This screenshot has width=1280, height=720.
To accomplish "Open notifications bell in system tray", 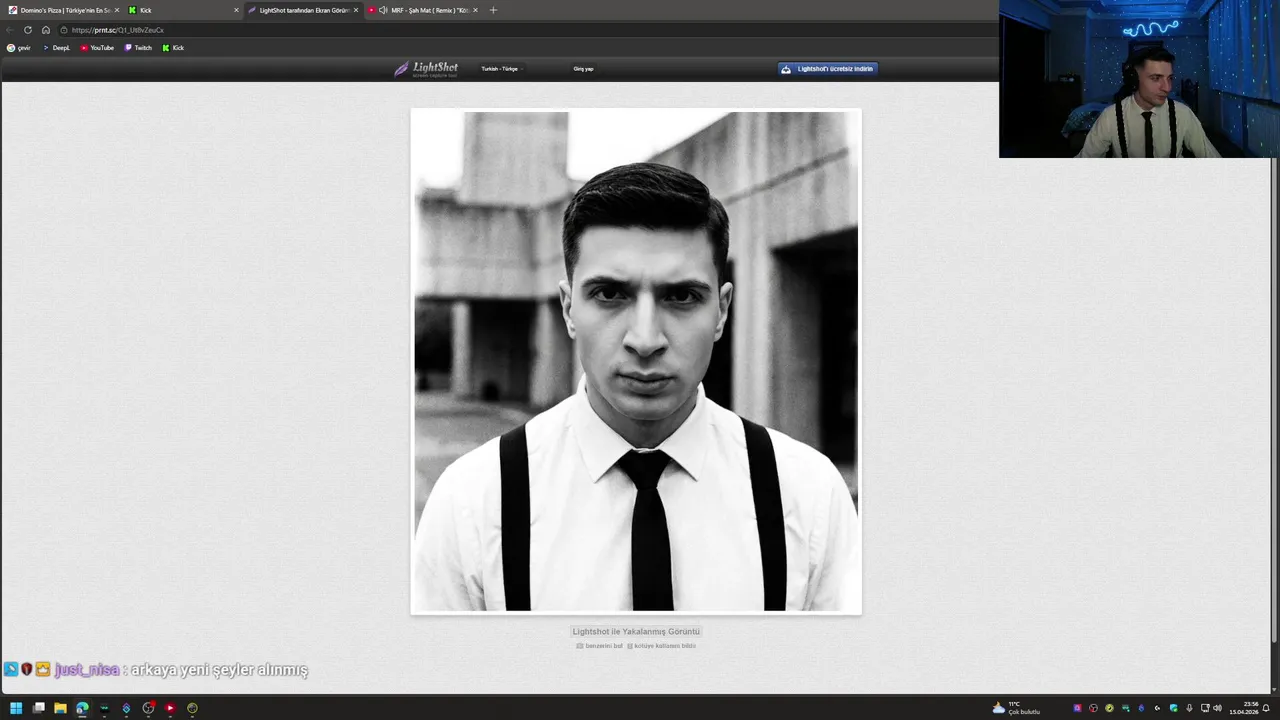I will (x=1266, y=708).
